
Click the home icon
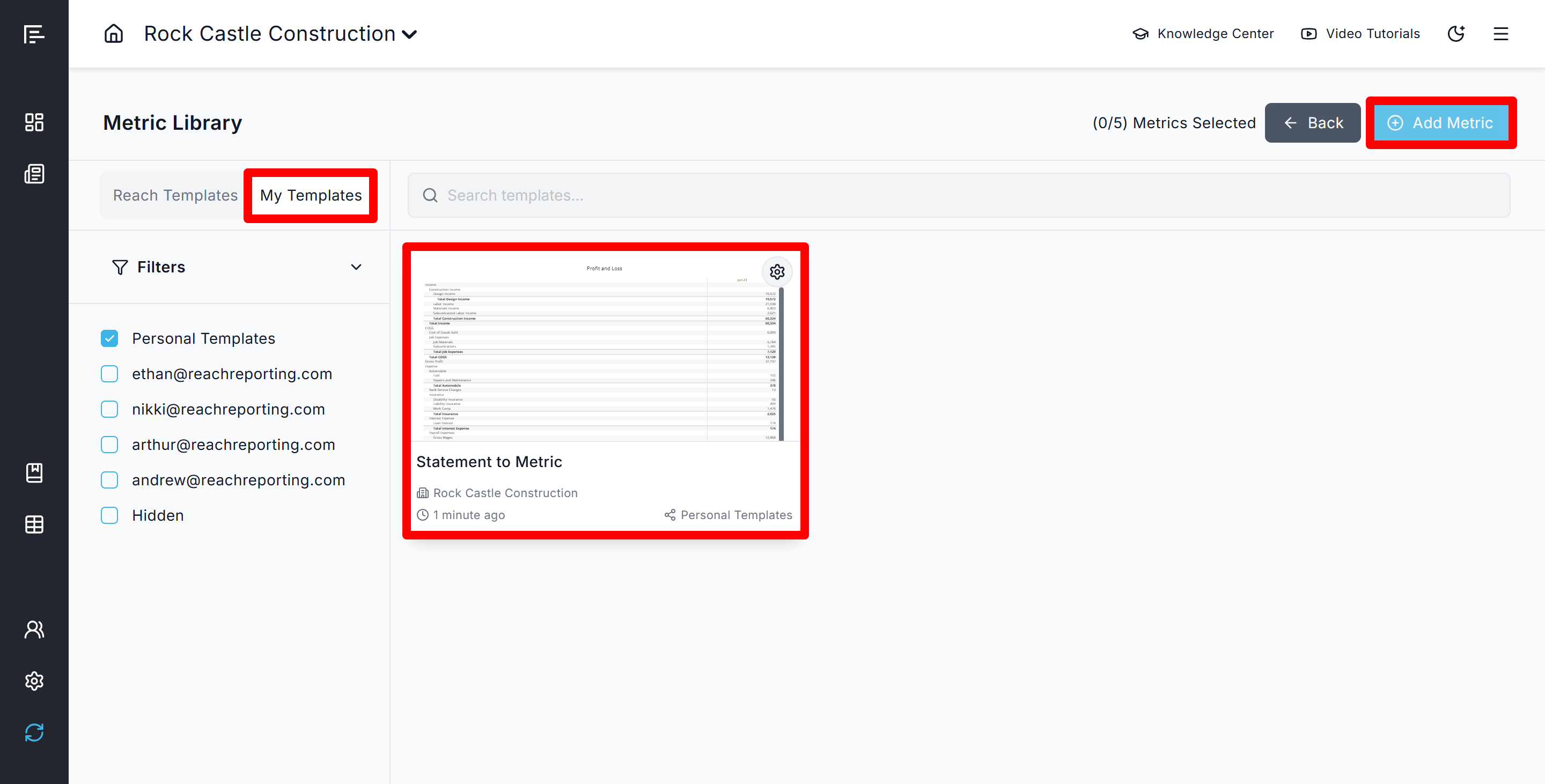[x=113, y=34]
